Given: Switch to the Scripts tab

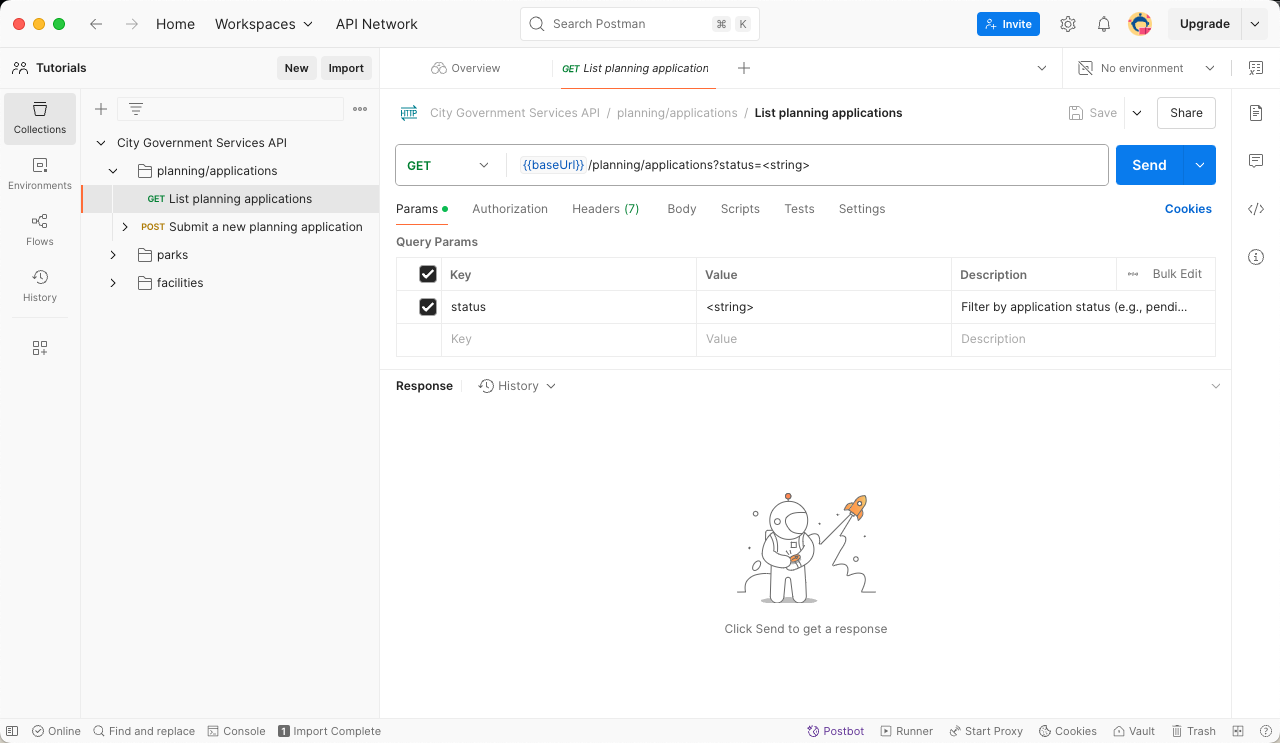Looking at the screenshot, I should pos(740,209).
